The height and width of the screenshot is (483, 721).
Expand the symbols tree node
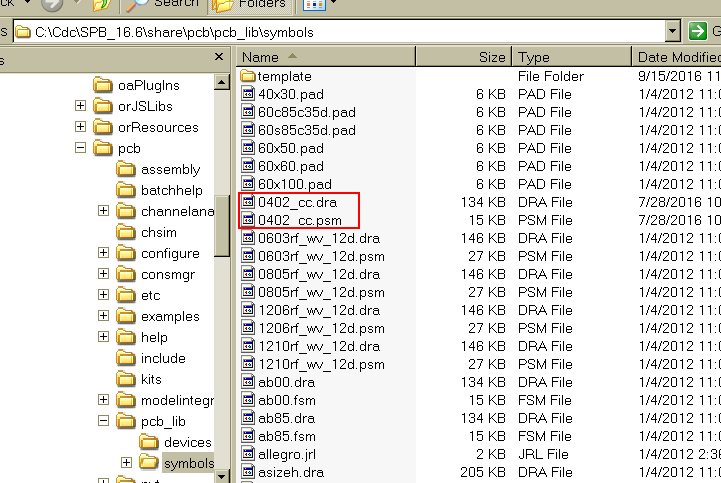126,462
